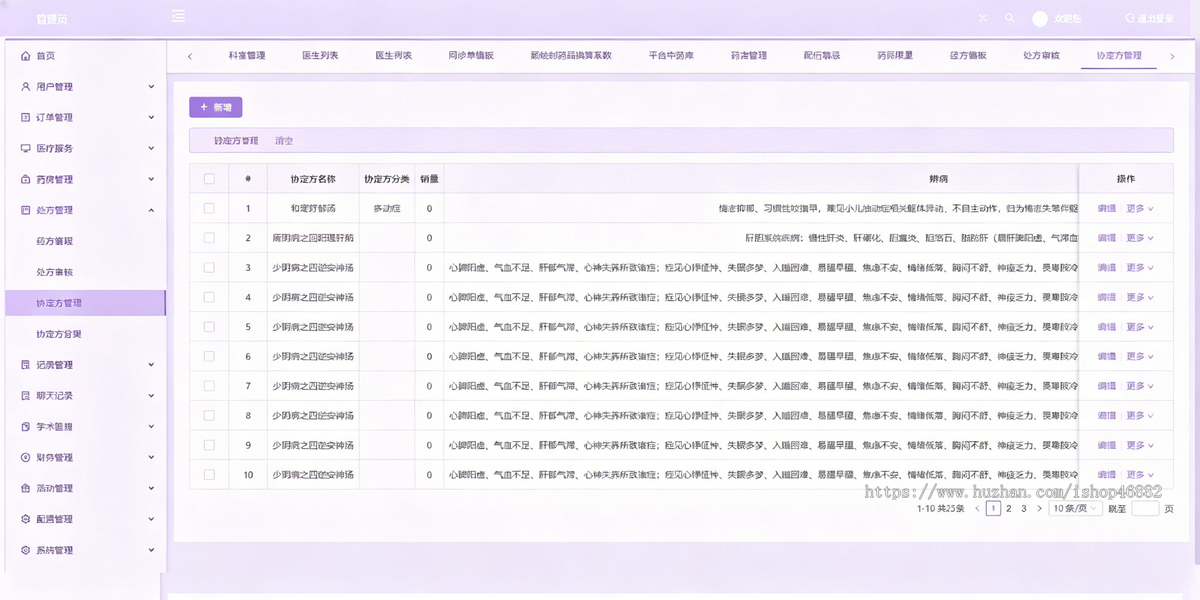Open the 10条/页 page size dropdown
Screen dimensions: 1200x600
pyautogui.click(x=1076, y=509)
